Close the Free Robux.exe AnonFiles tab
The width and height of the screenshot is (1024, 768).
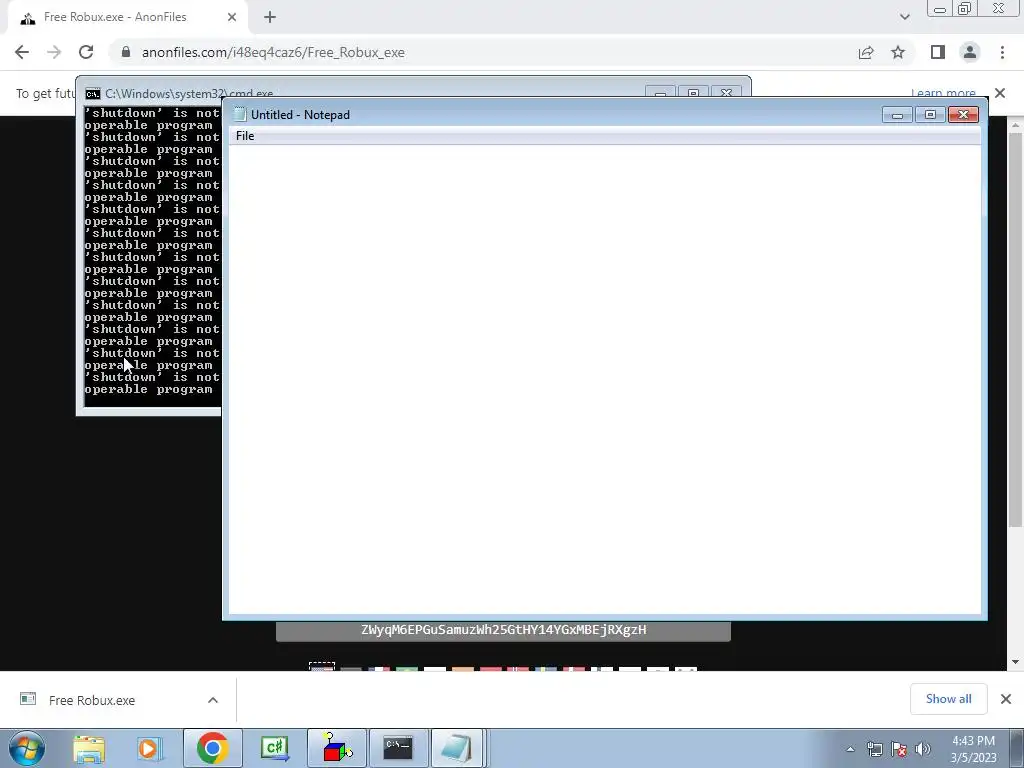(x=232, y=17)
